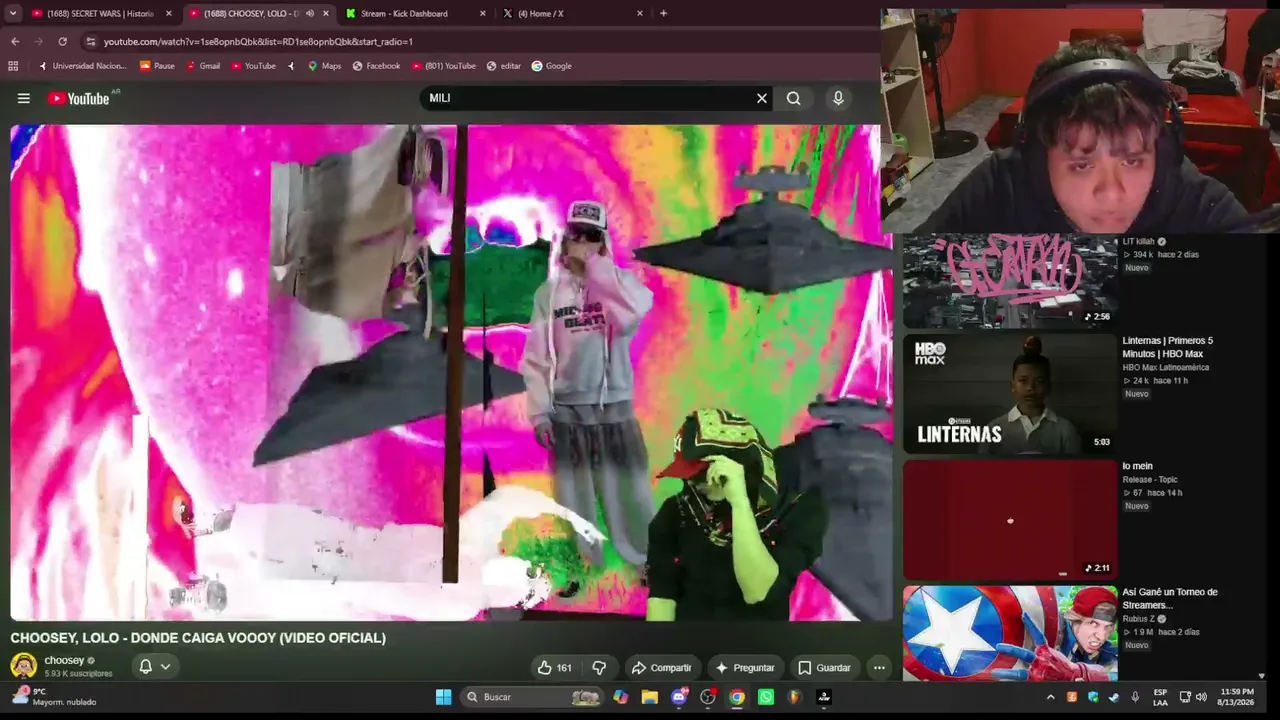Close the Kick Dashboard tab
Viewport: 1280px width, 720px height.
click(x=483, y=14)
